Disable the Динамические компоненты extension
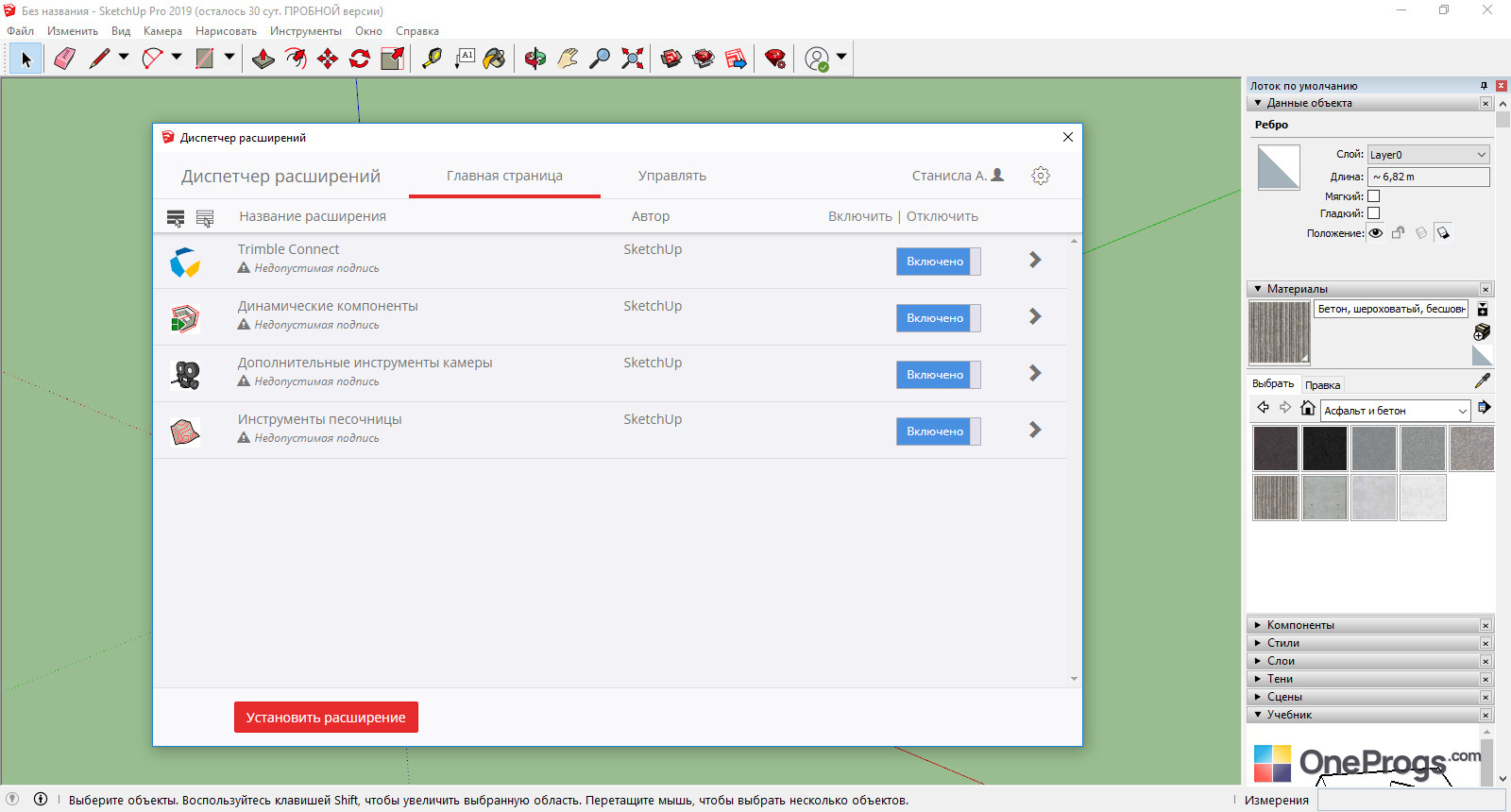 939,318
